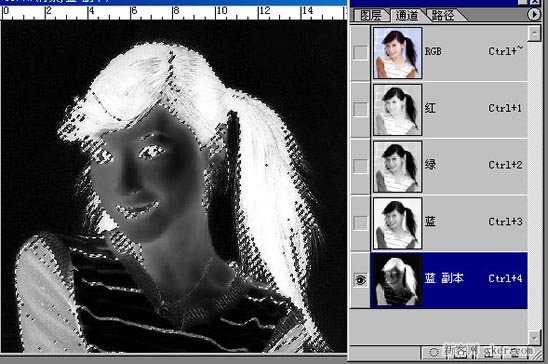Click the horizontal ruler above canvas
The image size is (548, 364).
point(174,13)
